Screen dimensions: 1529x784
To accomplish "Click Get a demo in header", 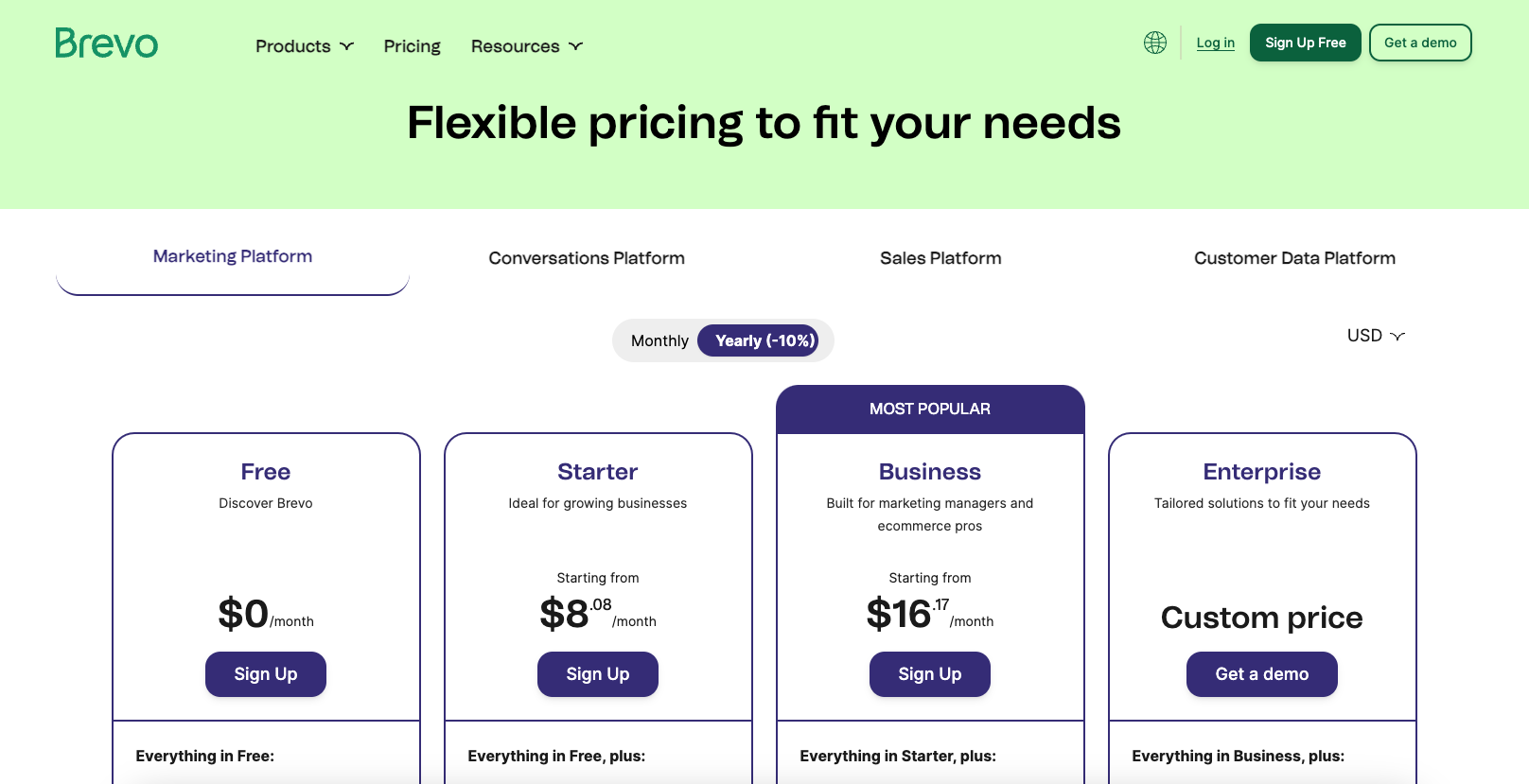I will [x=1420, y=43].
